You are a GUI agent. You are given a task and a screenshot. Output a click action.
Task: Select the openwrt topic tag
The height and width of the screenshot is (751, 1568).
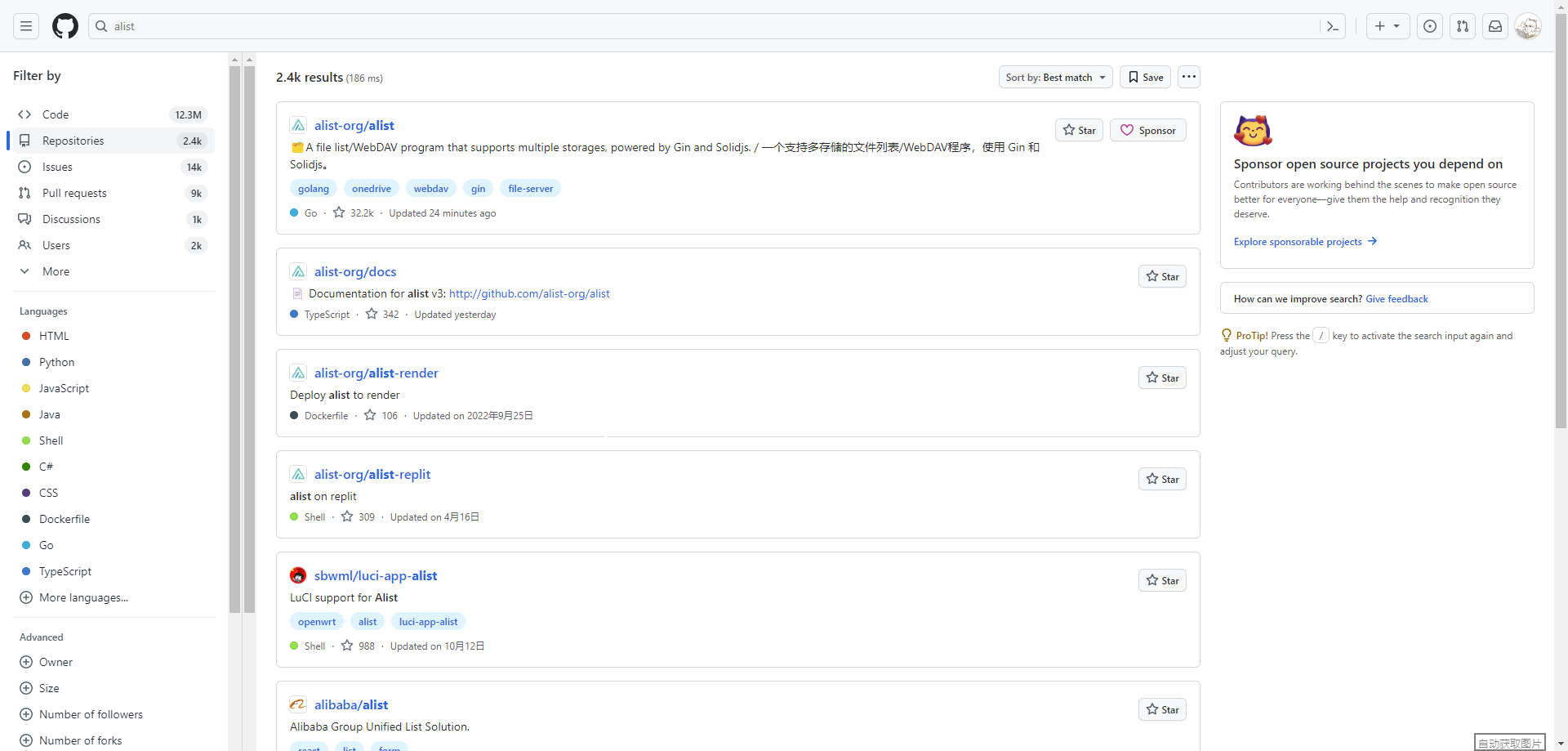(317, 622)
